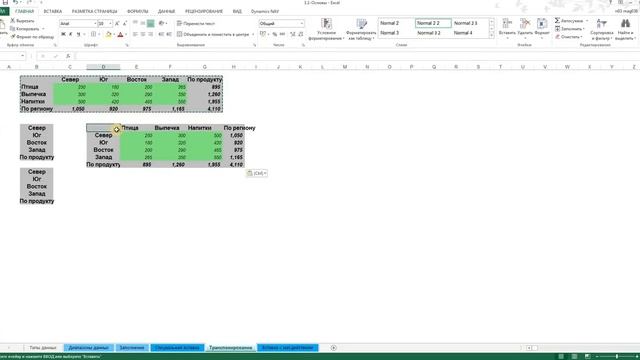640x360 pixels.
Task: Apply the Normal 2 2 cell style
Action: [433, 23]
